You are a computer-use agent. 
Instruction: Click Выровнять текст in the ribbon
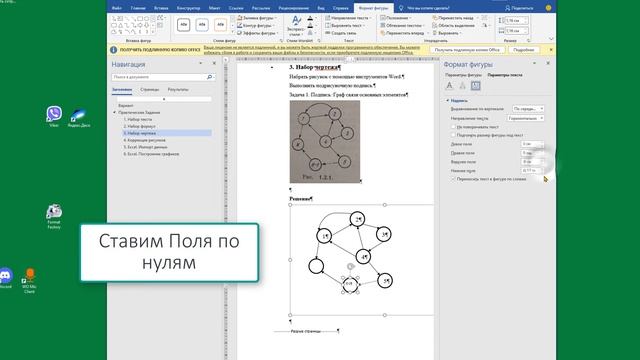[x=345, y=25]
